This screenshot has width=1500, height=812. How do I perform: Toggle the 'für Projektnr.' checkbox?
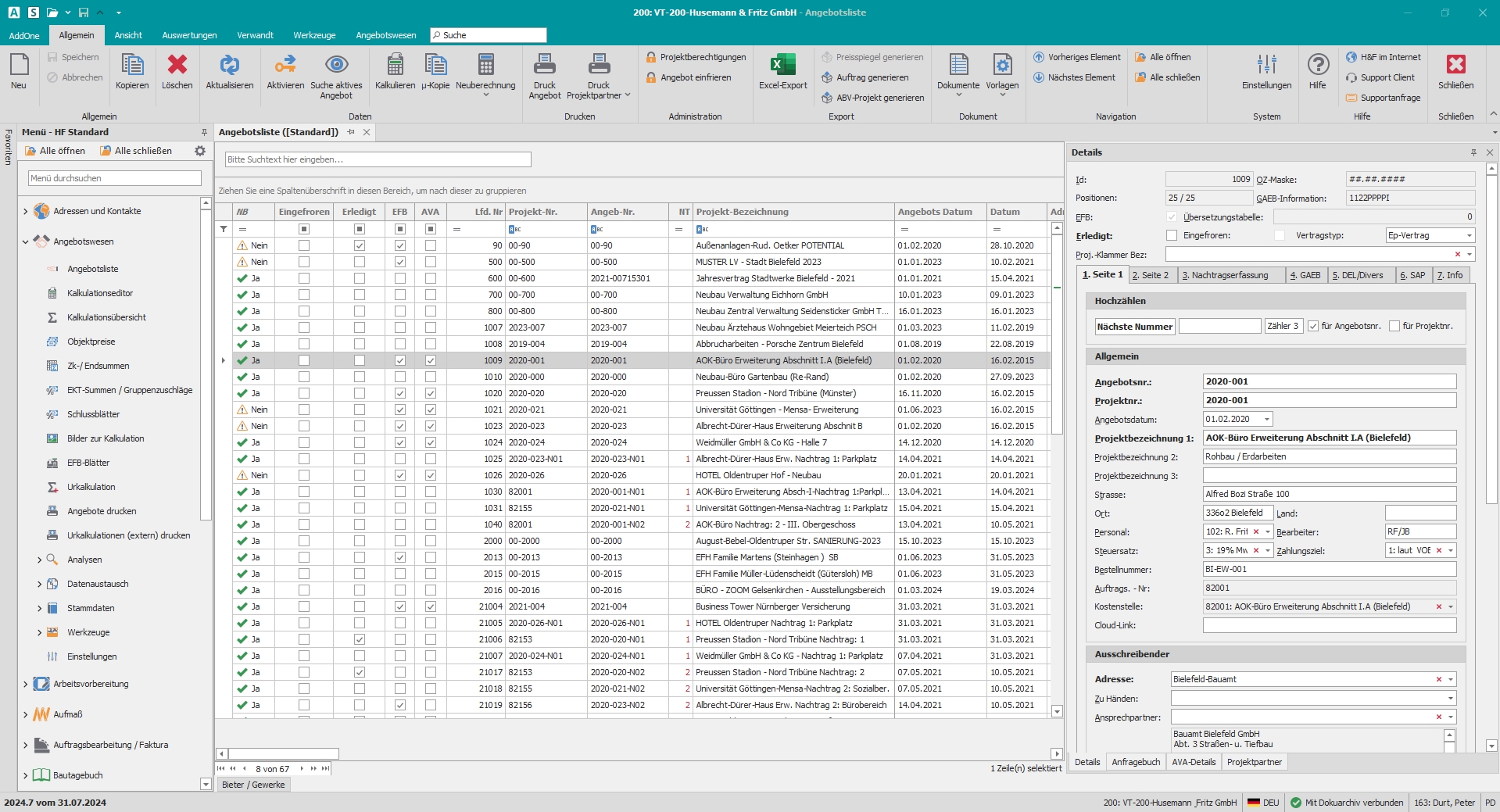1394,326
